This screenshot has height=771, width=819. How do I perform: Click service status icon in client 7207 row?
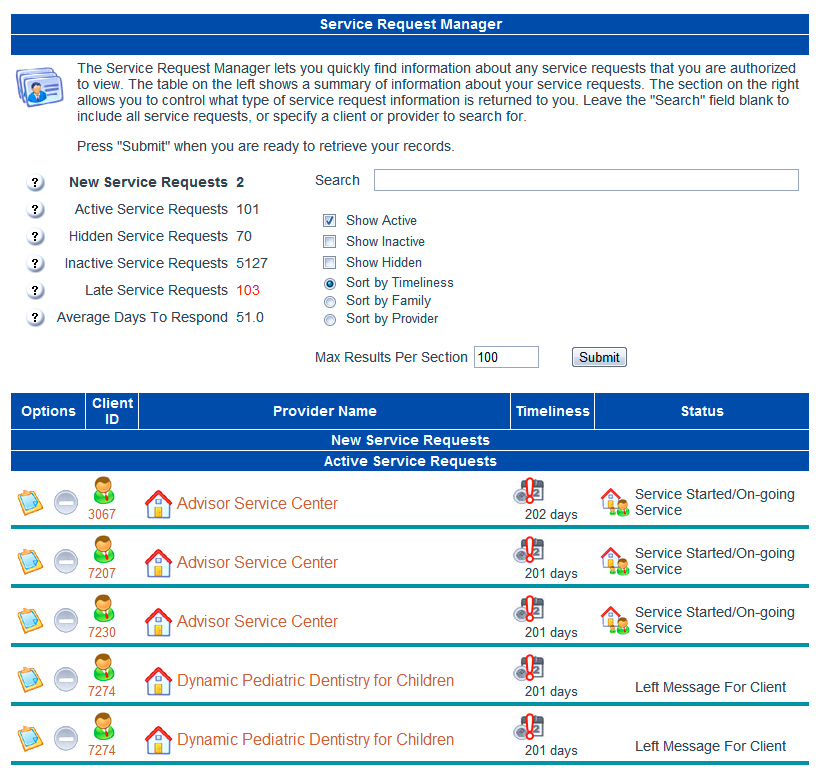pyautogui.click(x=615, y=561)
